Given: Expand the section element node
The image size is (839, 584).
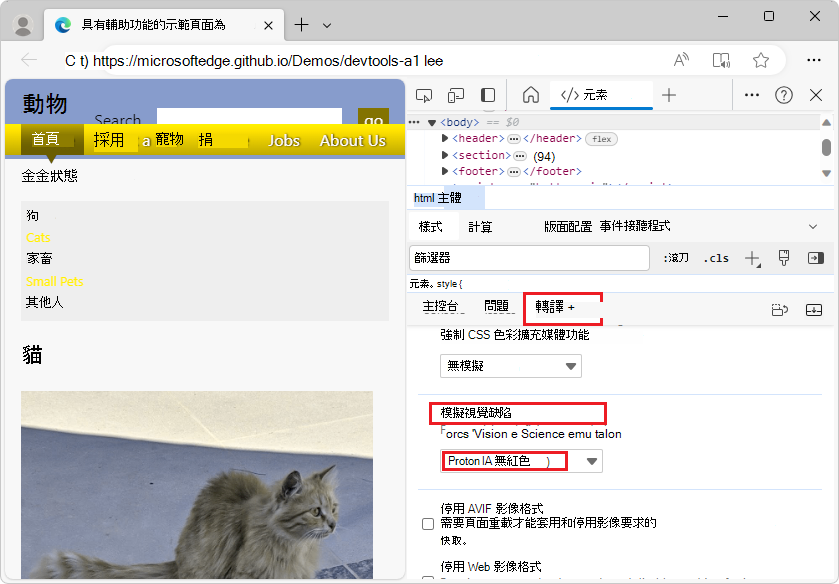Looking at the screenshot, I should 445,155.
